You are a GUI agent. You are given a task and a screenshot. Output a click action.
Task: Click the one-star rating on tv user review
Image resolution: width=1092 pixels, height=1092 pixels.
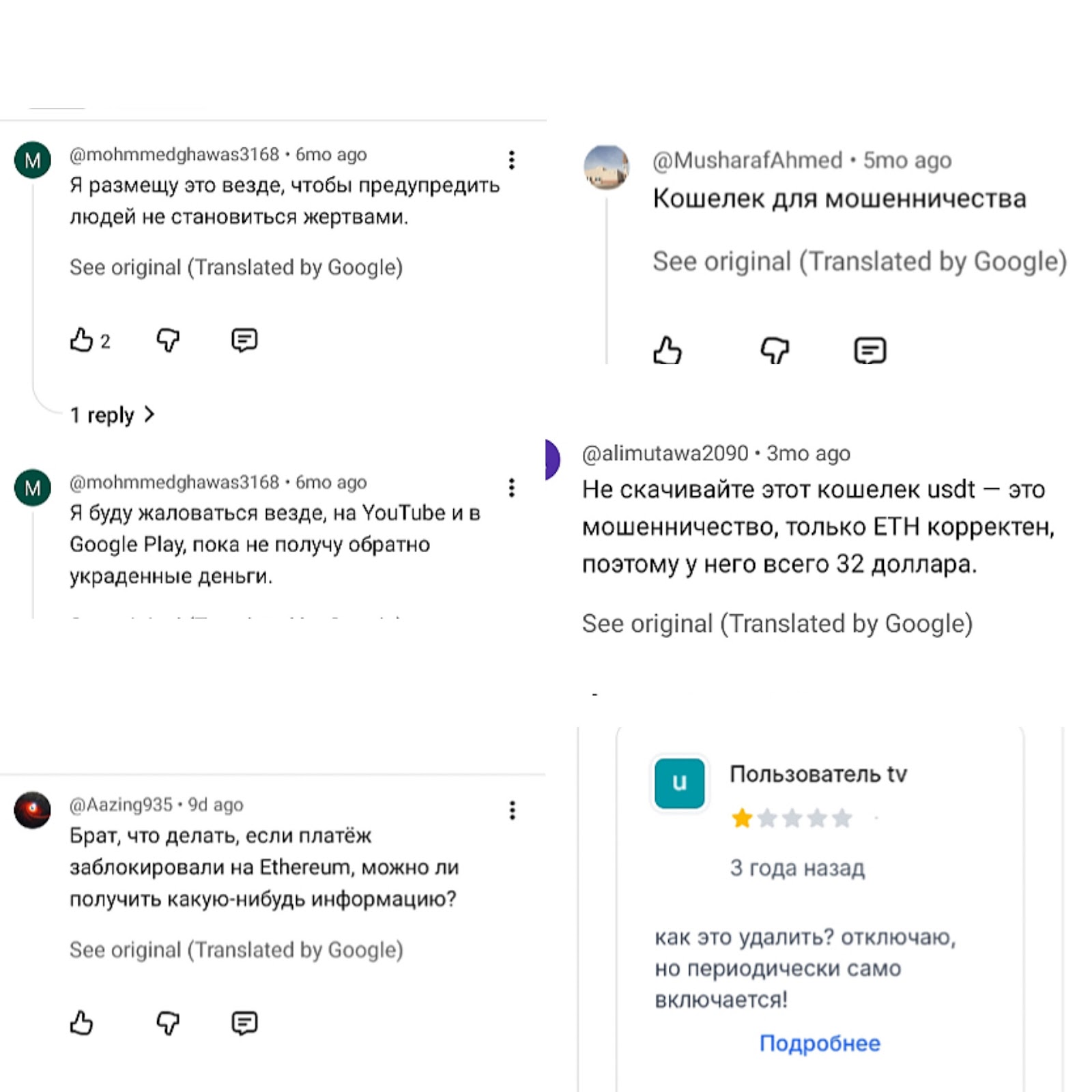coord(742,818)
